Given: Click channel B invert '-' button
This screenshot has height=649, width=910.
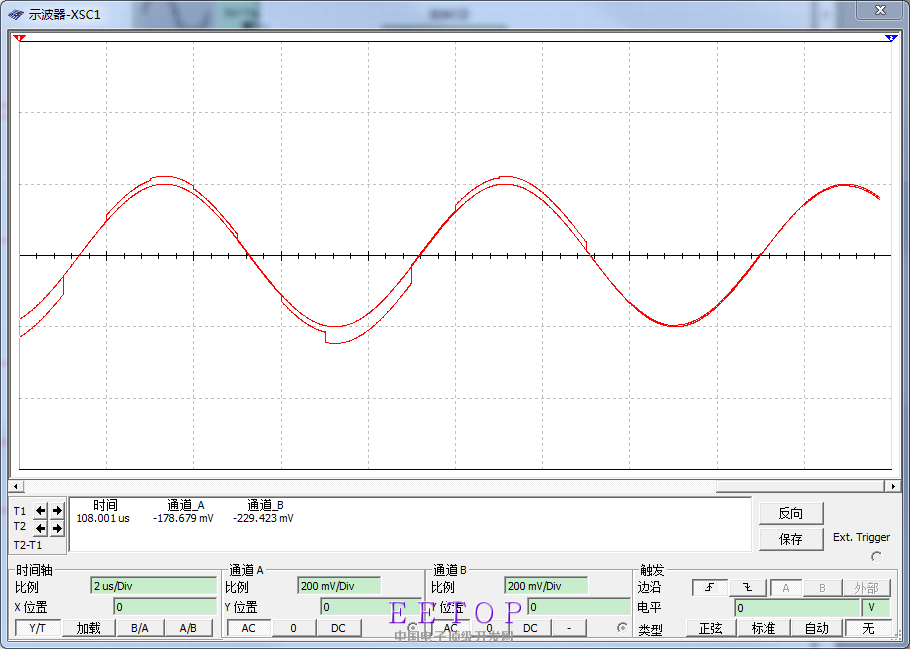Looking at the screenshot, I should [569, 628].
